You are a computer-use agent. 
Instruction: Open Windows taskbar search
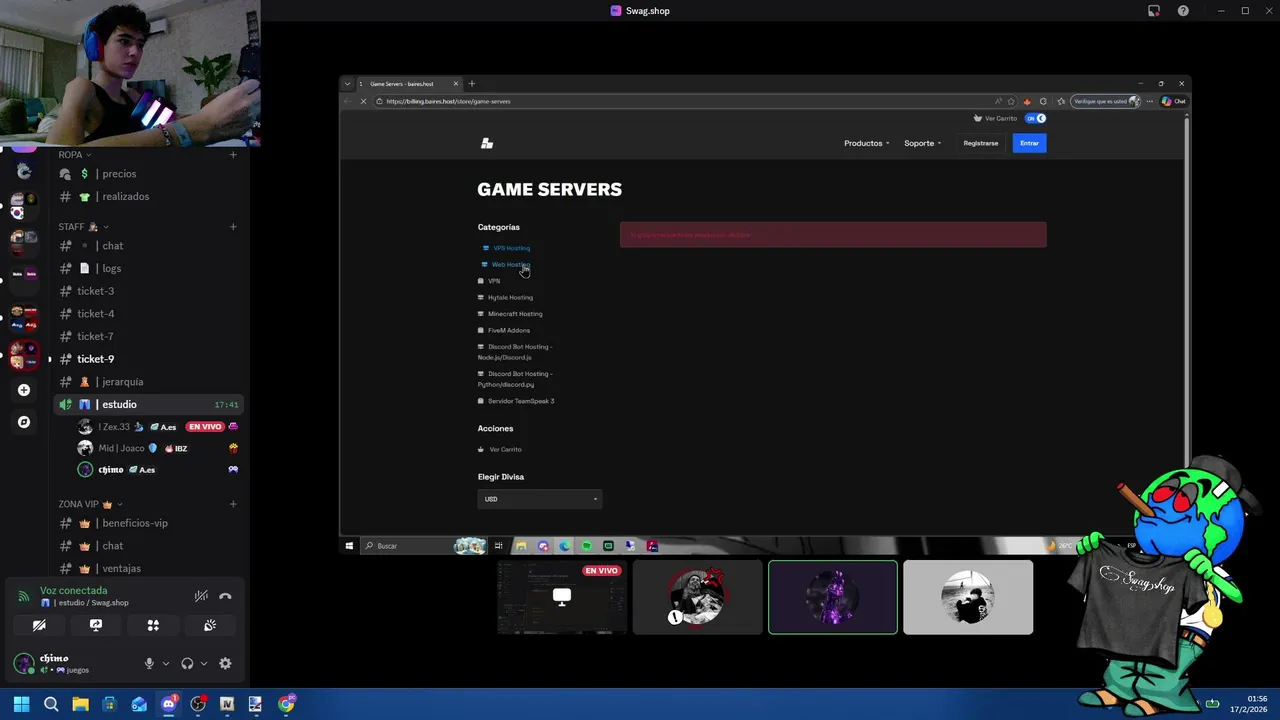51,704
